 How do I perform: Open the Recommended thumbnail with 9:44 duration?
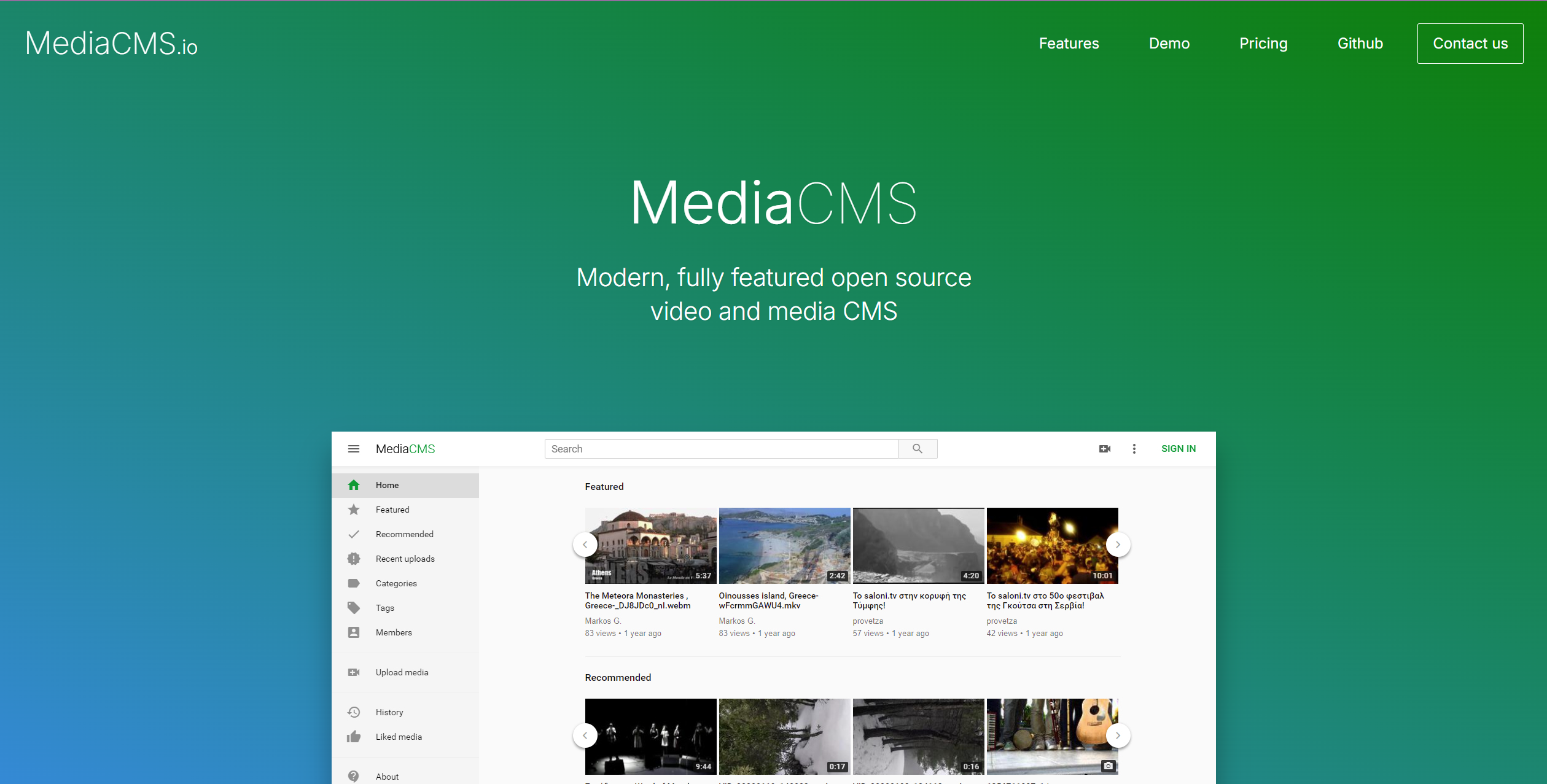(650, 736)
